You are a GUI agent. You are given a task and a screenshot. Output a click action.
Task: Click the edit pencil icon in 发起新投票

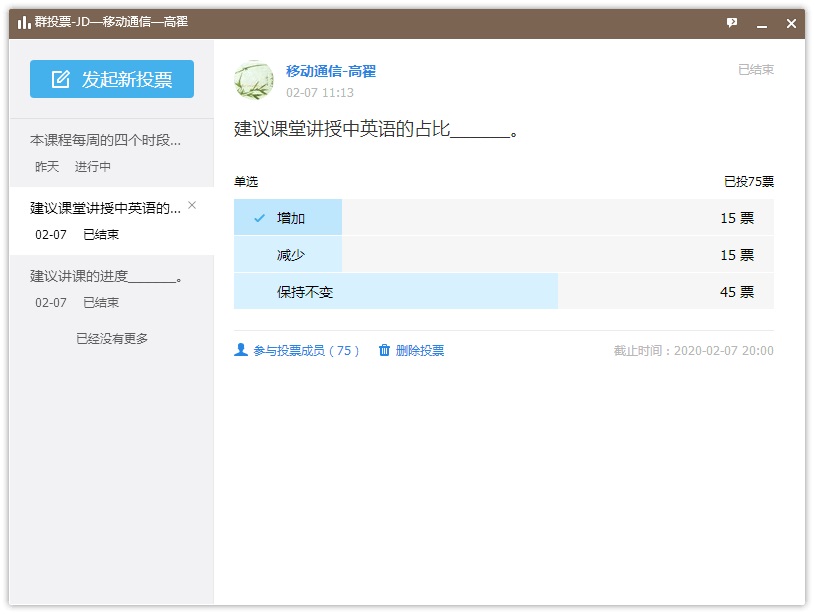(x=60, y=79)
